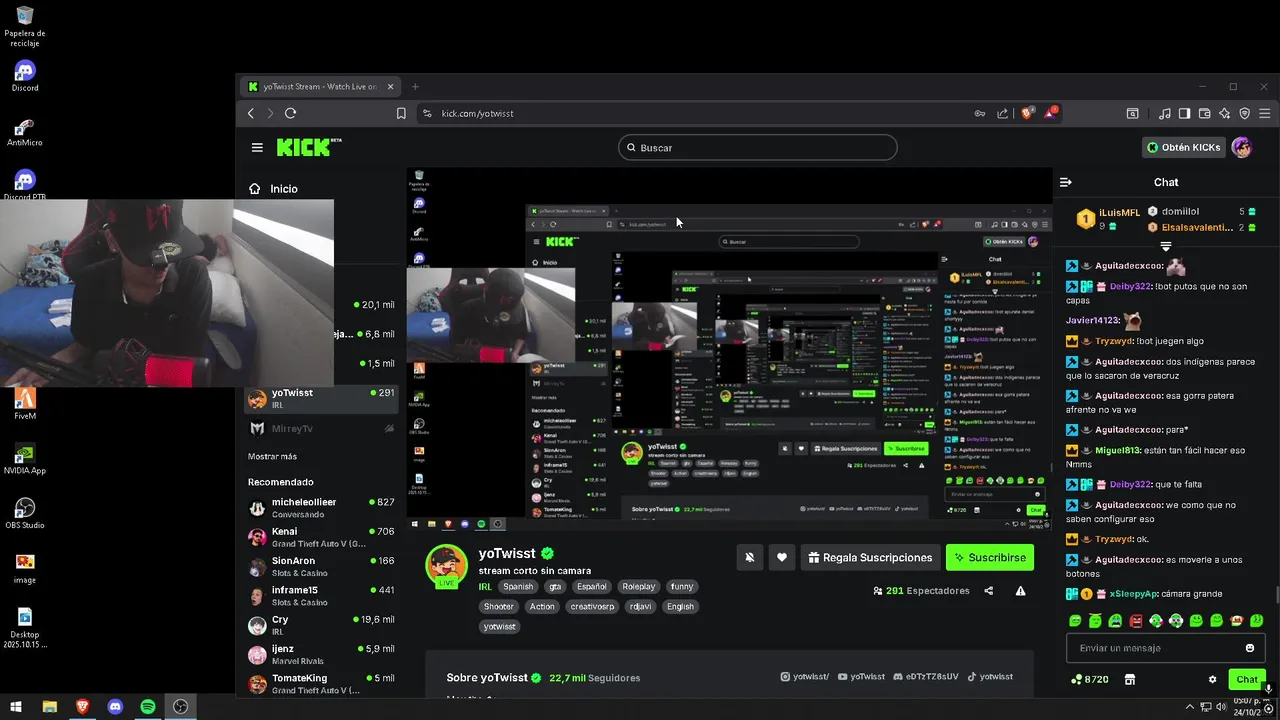Follow the channel with the heart button
Image resolution: width=1280 pixels, height=720 pixels.
[782, 557]
